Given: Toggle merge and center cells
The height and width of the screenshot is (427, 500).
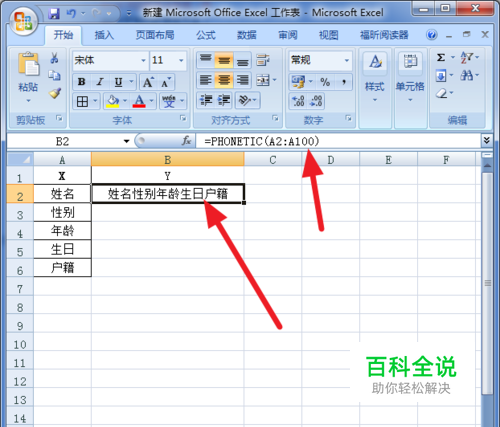Looking at the screenshot, I should [x=263, y=80].
